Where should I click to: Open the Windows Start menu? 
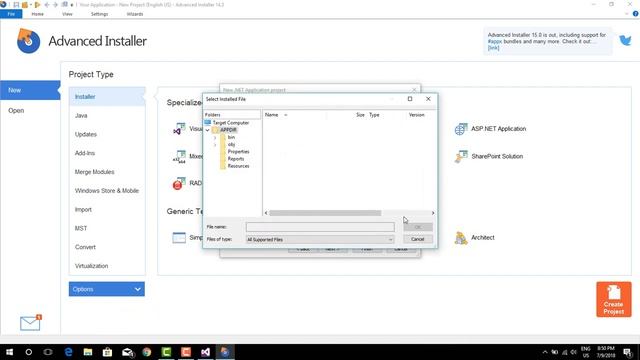click(9, 352)
